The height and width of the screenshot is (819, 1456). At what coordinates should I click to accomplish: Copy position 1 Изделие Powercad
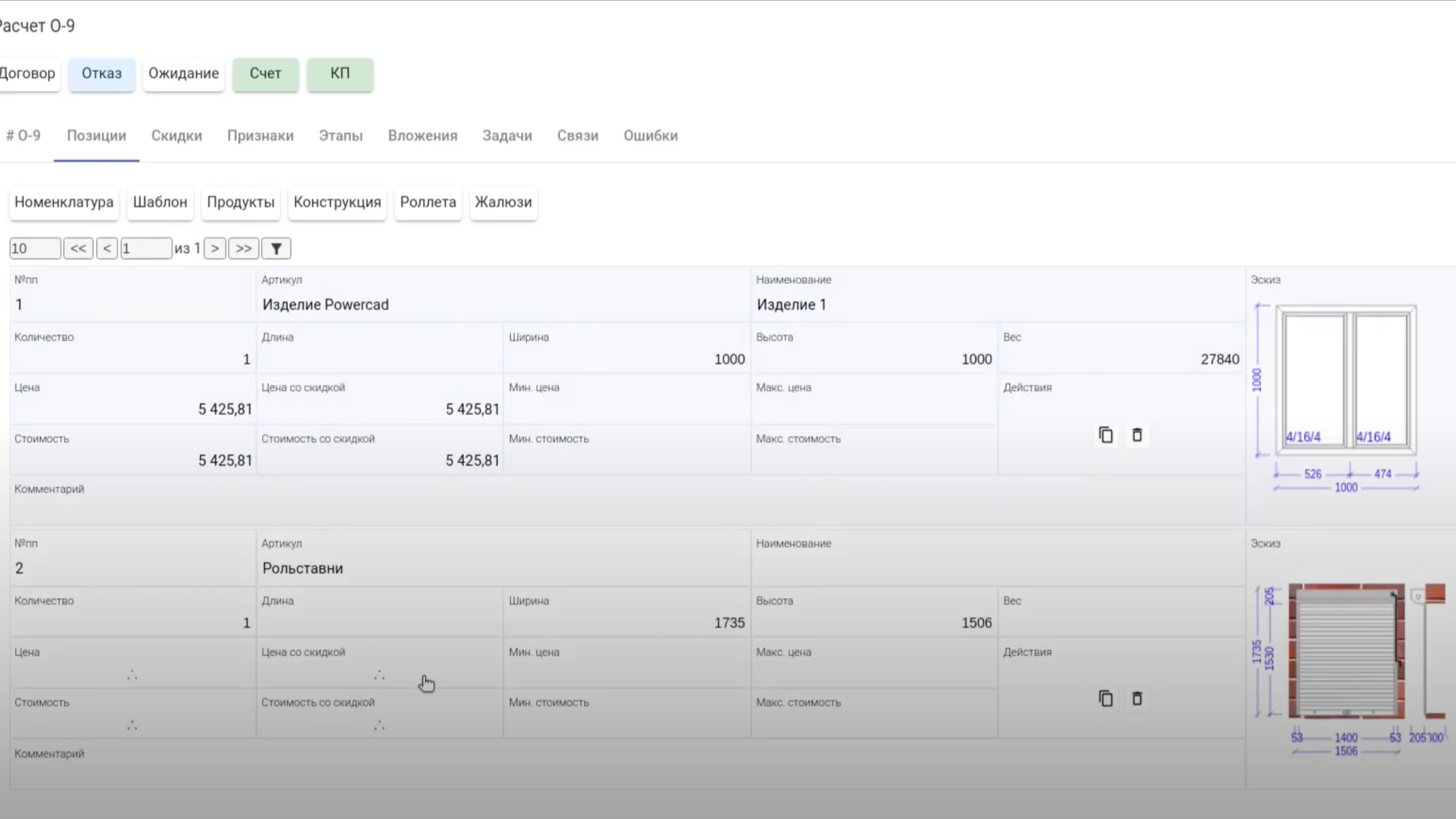(x=1106, y=435)
